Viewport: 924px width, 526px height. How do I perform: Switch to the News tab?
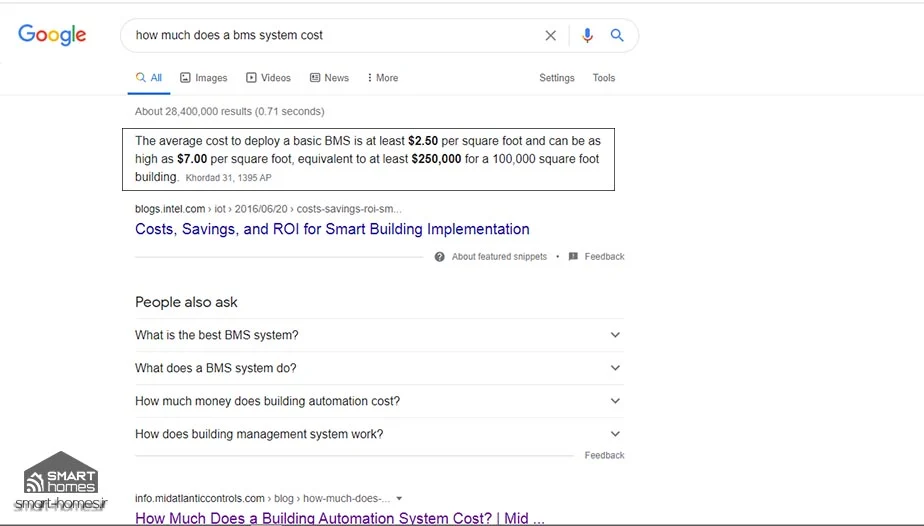pyautogui.click(x=329, y=78)
